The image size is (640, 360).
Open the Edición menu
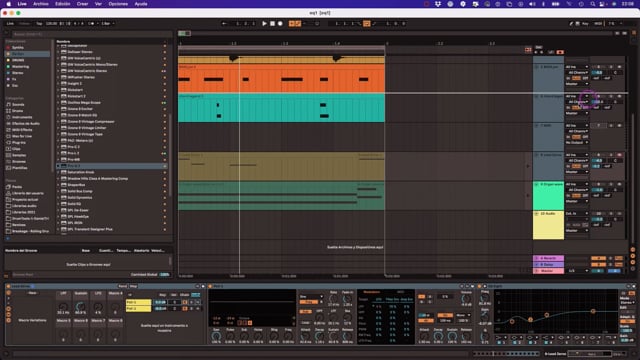(62, 4)
